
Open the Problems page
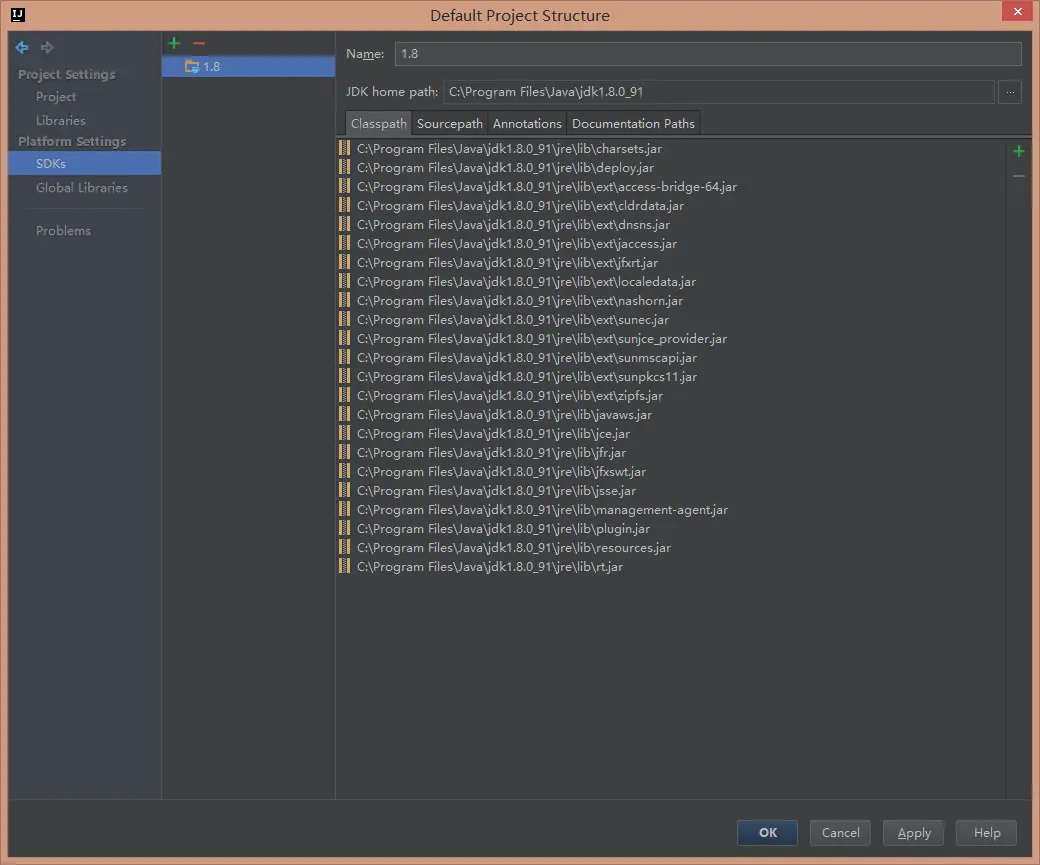click(63, 231)
